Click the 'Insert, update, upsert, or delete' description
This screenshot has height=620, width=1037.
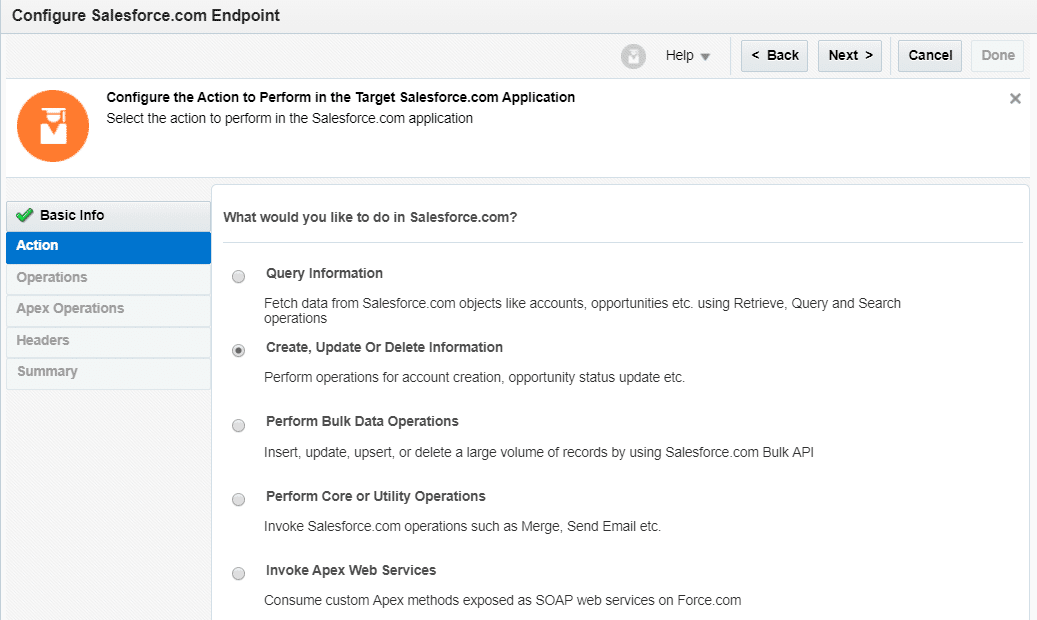tap(539, 452)
